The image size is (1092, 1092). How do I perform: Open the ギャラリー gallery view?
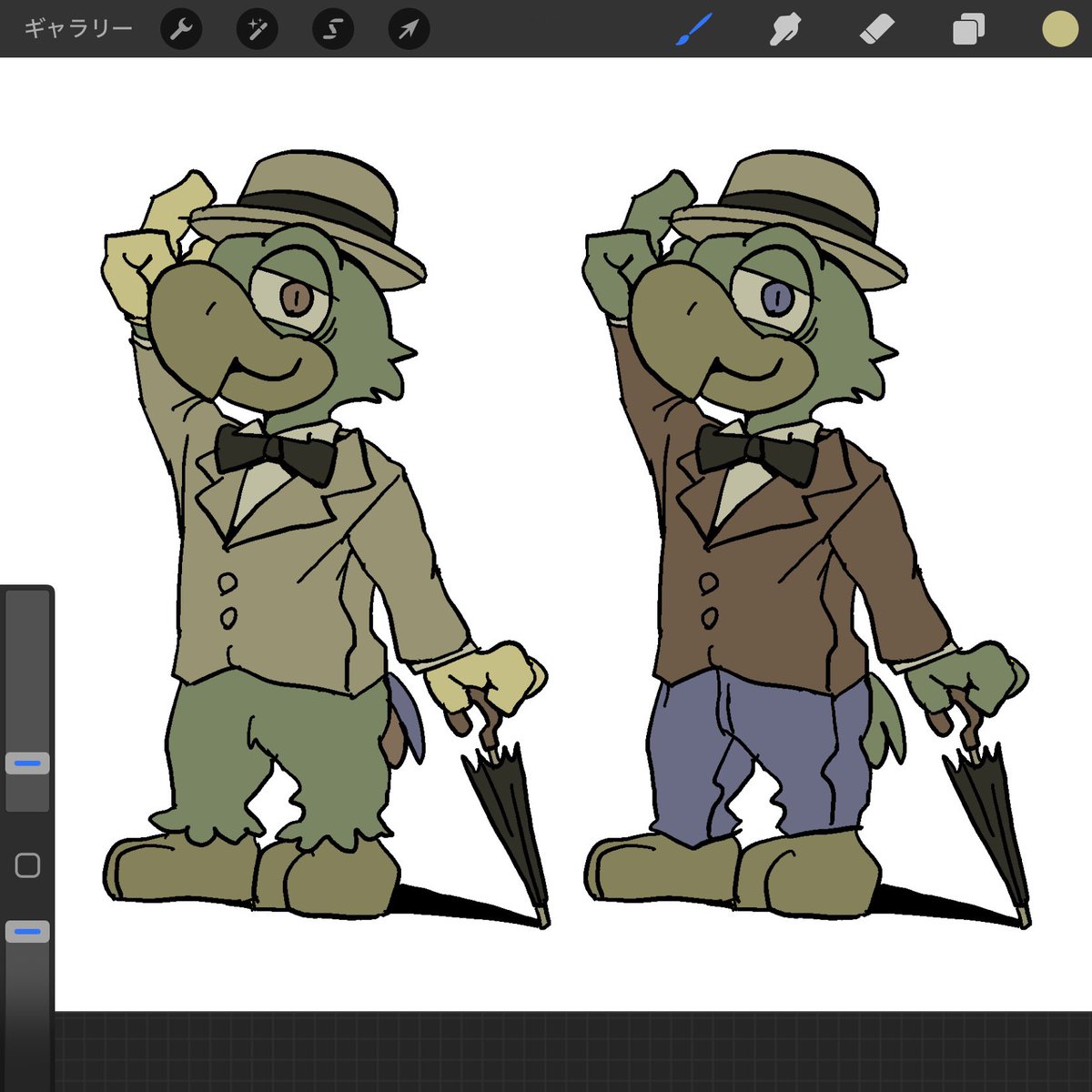click(x=78, y=28)
